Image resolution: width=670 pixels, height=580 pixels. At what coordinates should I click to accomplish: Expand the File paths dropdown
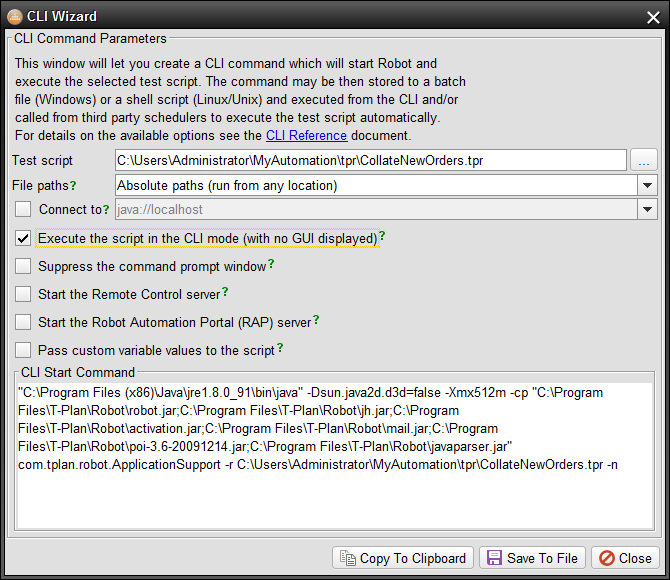(x=647, y=185)
